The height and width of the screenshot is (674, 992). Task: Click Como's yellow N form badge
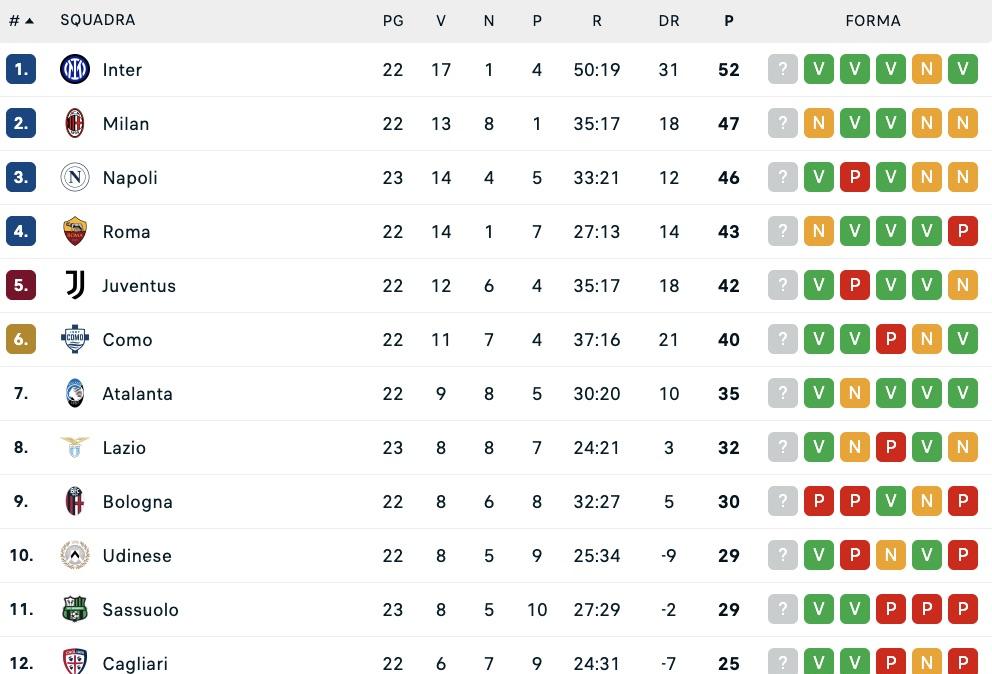[x=927, y=339]
